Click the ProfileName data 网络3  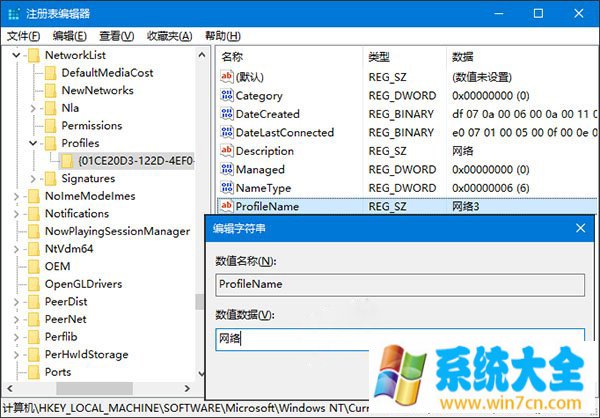[465, 207]
